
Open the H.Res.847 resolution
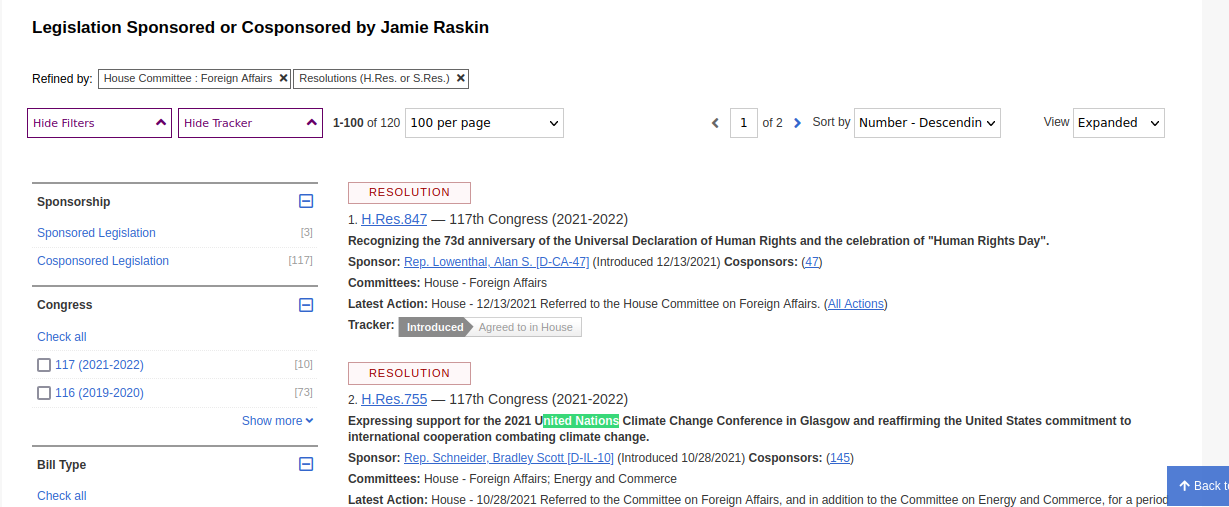394,219
